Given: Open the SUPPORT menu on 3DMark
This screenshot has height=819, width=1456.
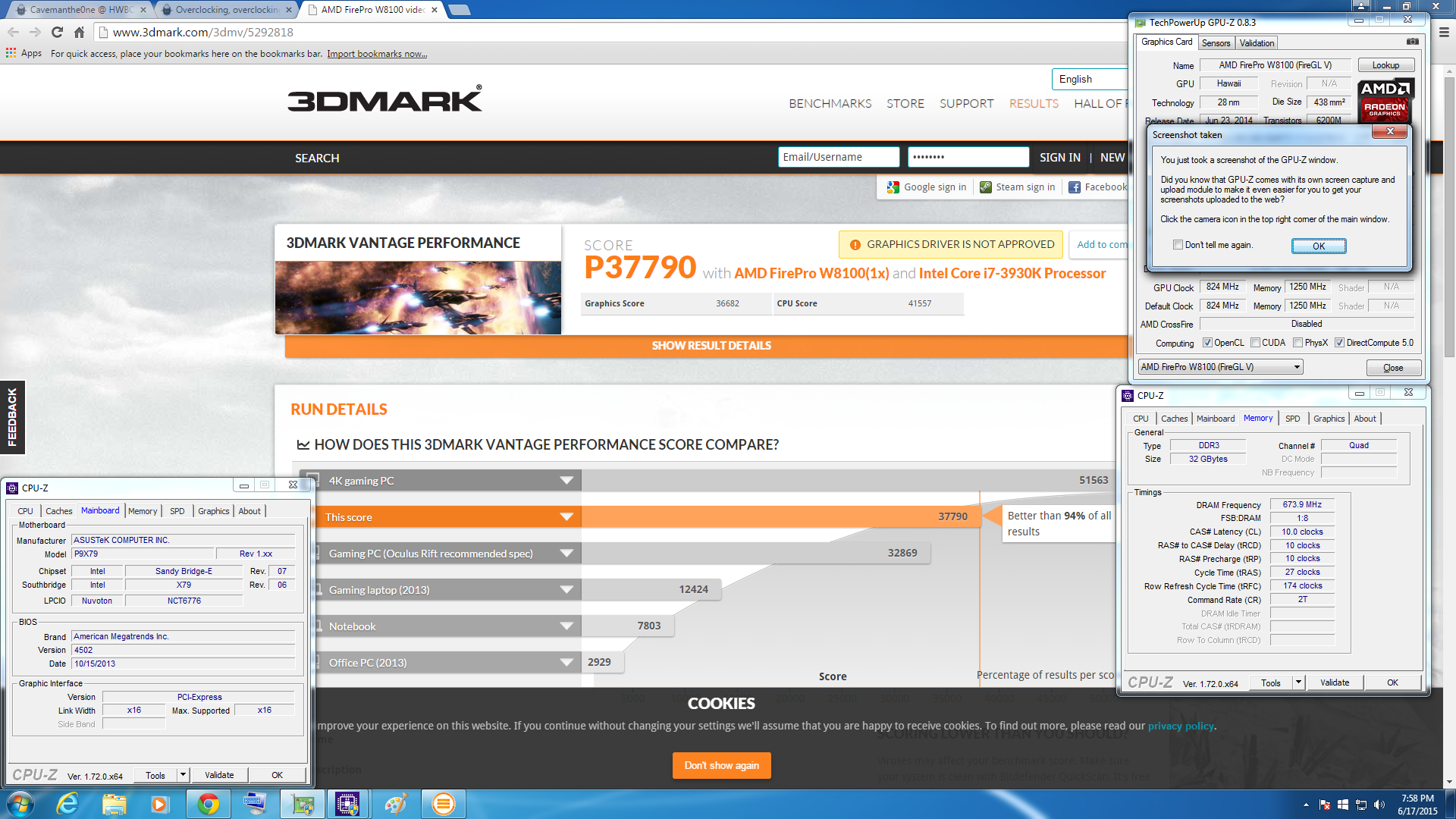Looking at the screenshot, I should 966,103.
